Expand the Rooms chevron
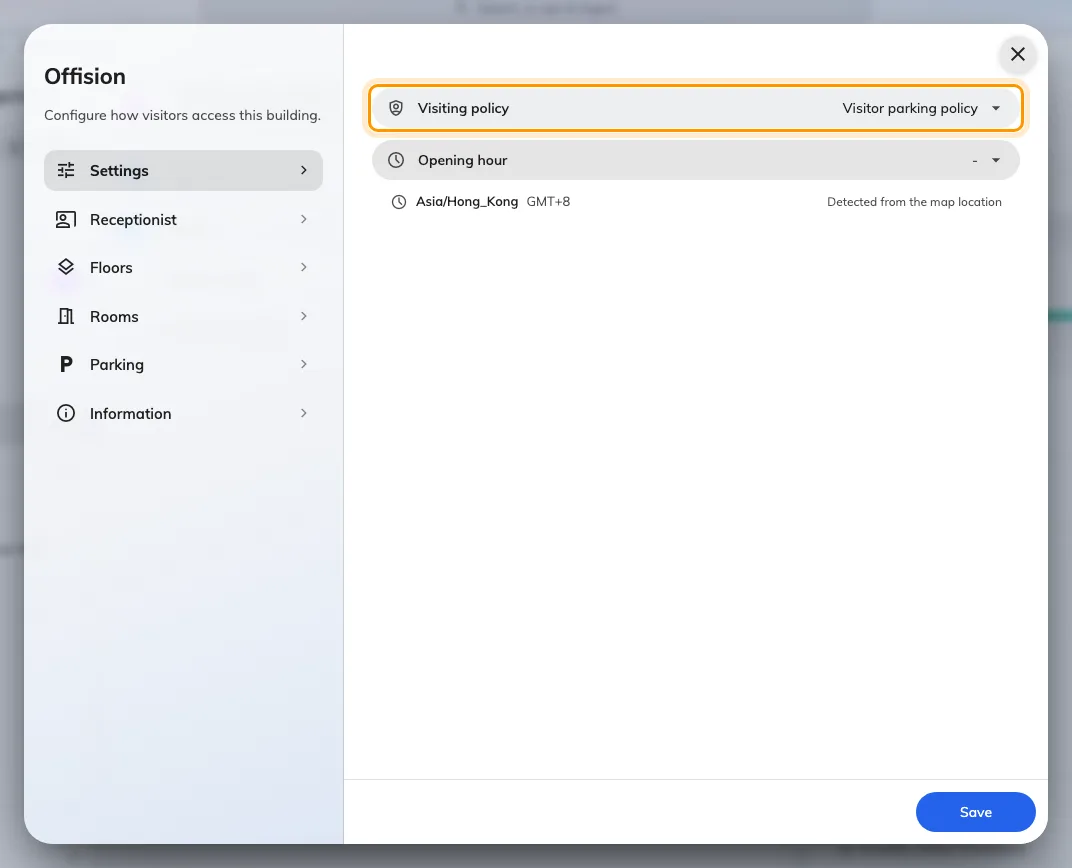The height and width of the screenshot is (868, 1072). (304, 316)
